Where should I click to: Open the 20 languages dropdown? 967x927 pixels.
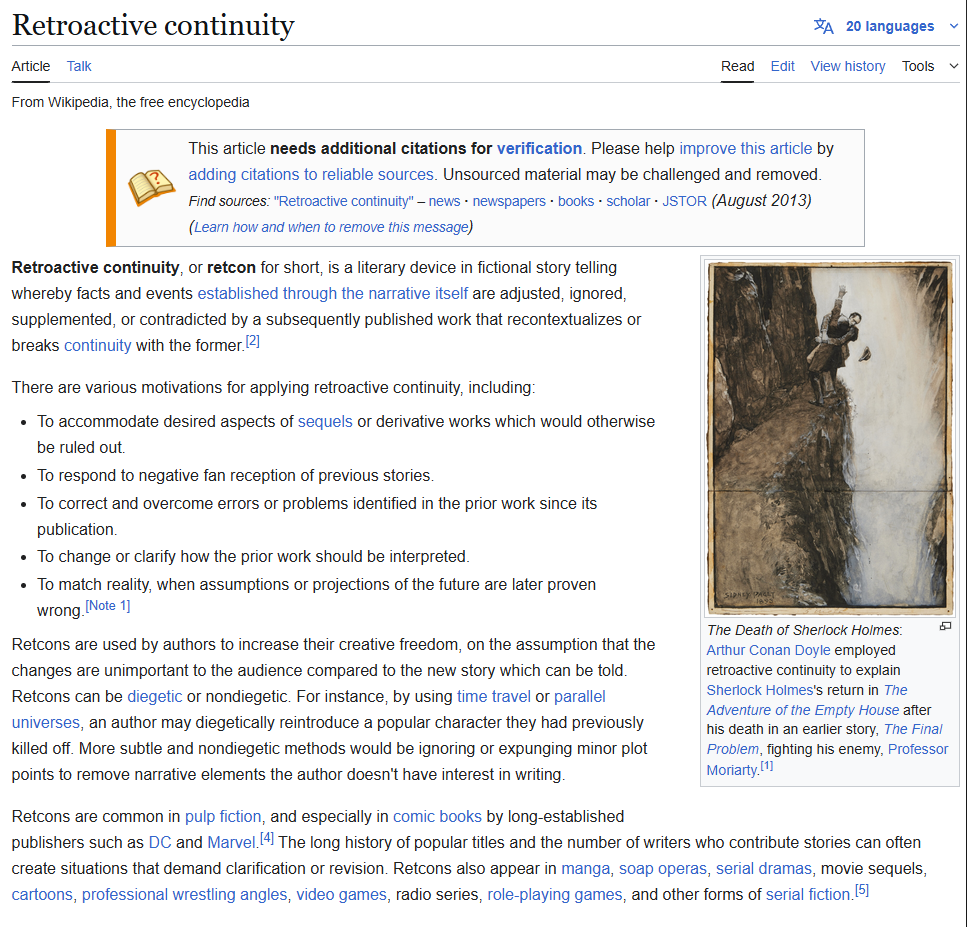889,27
